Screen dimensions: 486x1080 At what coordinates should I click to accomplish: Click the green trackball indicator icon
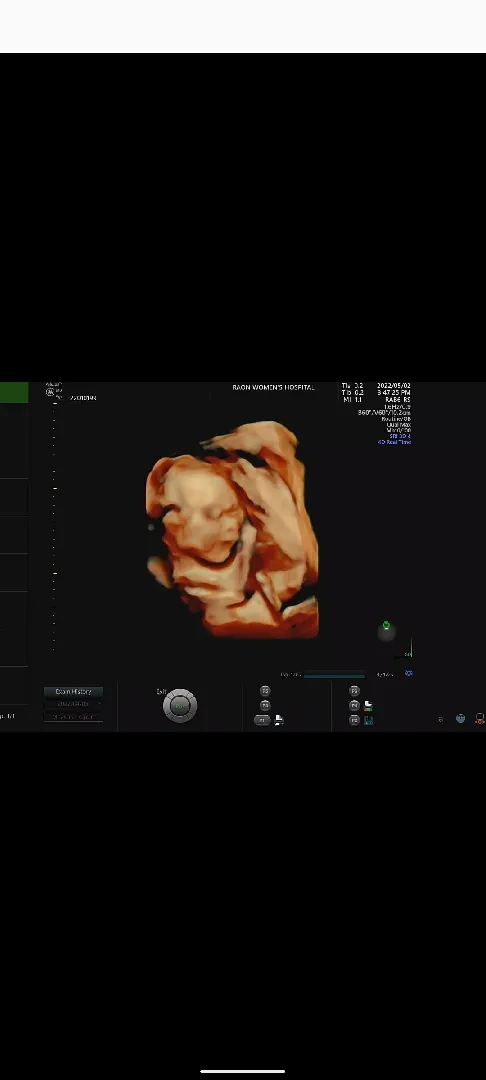(386, 625)
